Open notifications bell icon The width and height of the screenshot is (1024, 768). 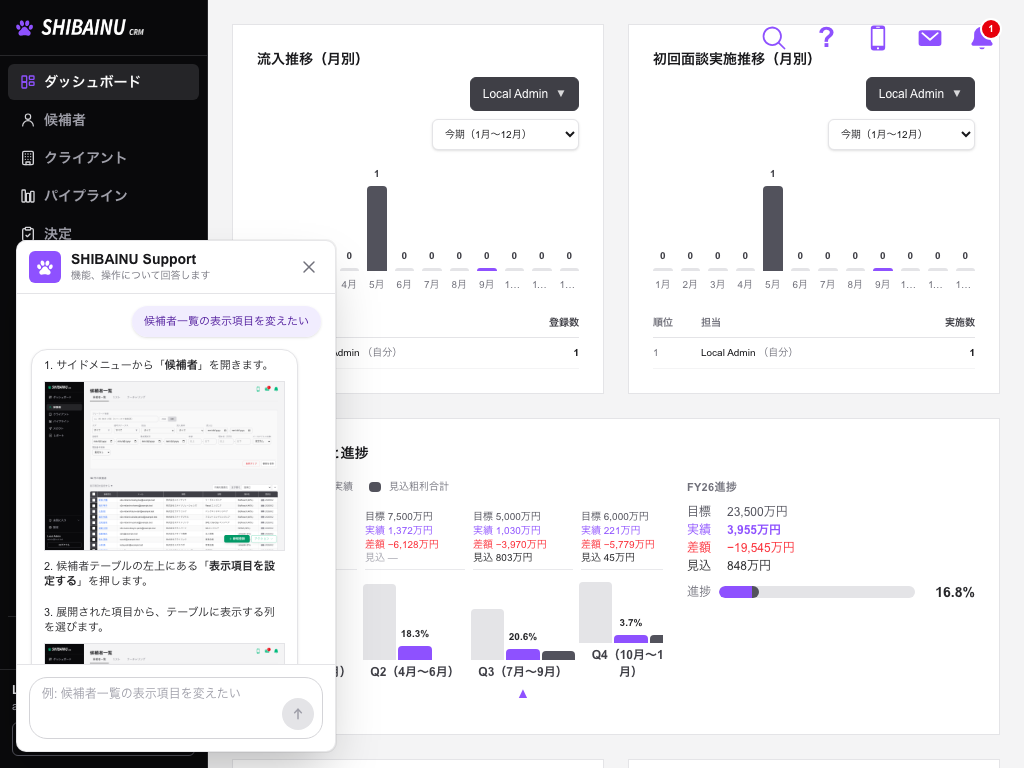pos(982,38)
